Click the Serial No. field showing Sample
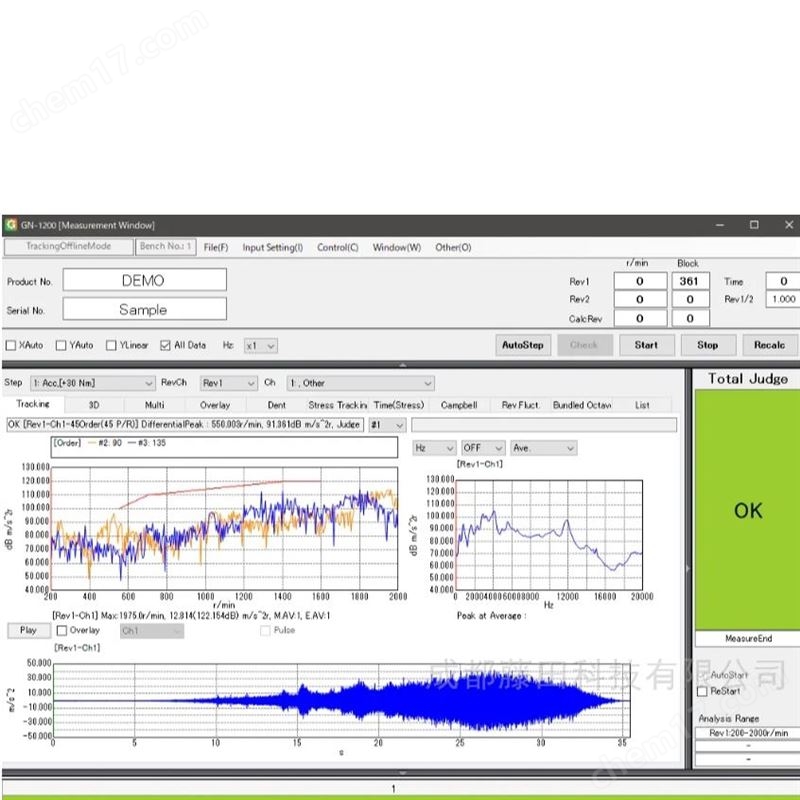800x800 pixels. click(144, 309)
